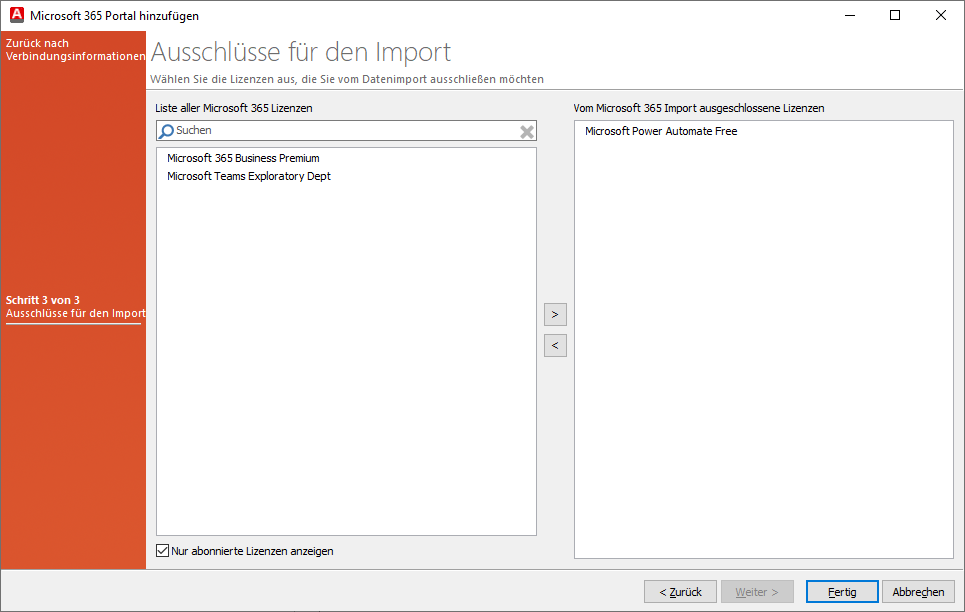The width and height of the screenshot is (965, 612).
Task: Click the '>' arrow to exclude a license
Action: (x=555, y=314)
